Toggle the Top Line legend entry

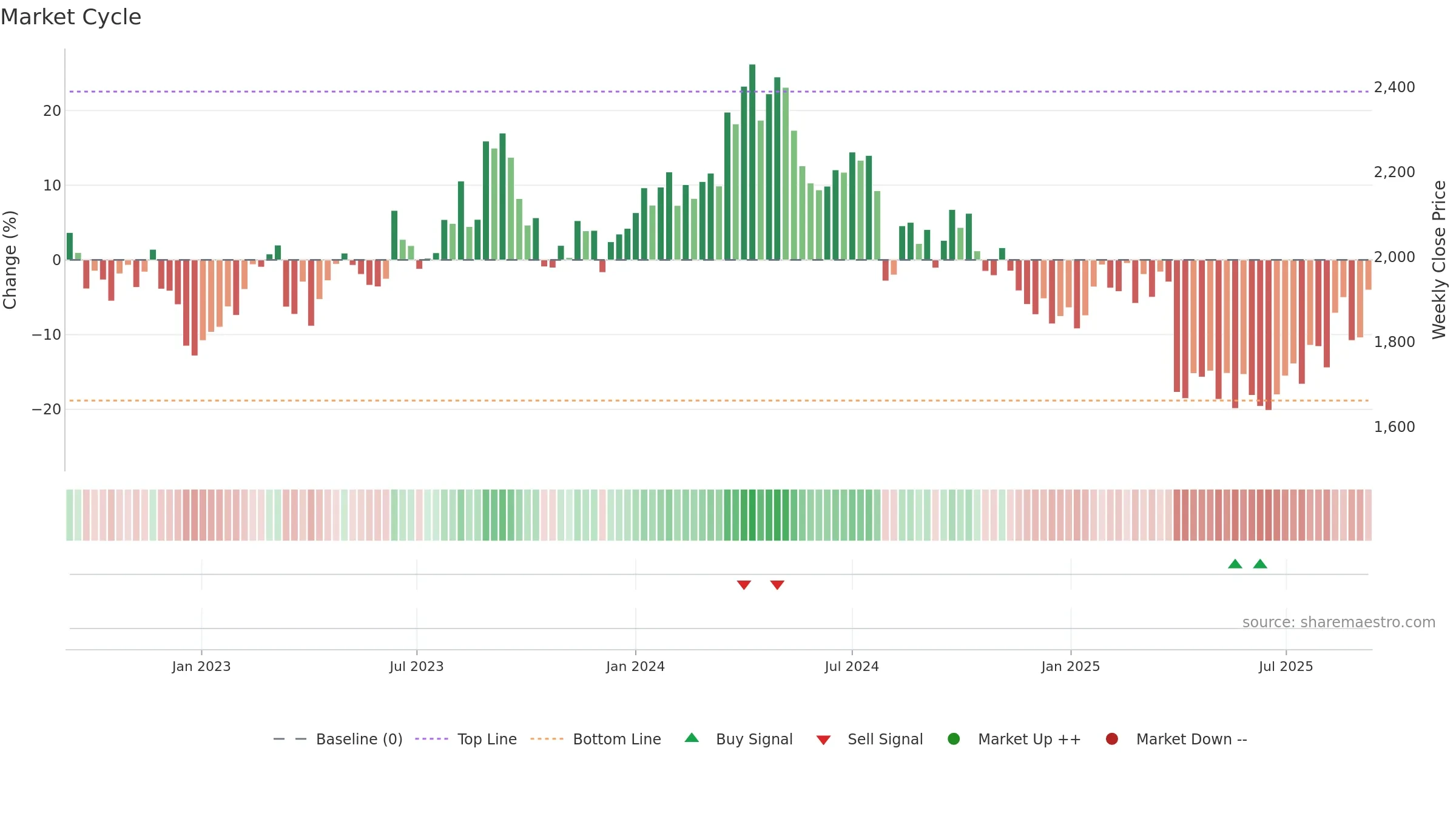pos(466,739)
